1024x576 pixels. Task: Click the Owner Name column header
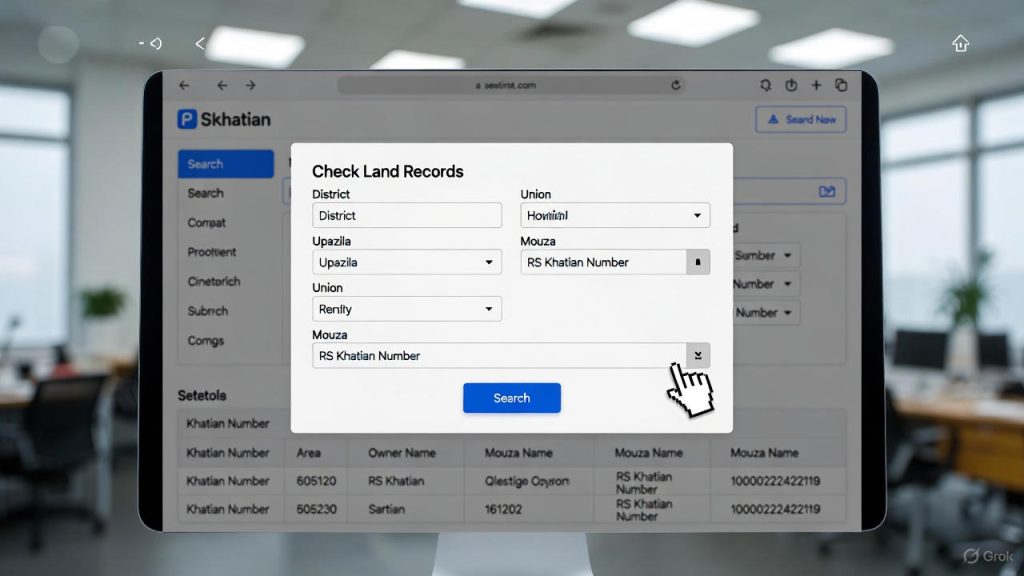pos(402,453)
